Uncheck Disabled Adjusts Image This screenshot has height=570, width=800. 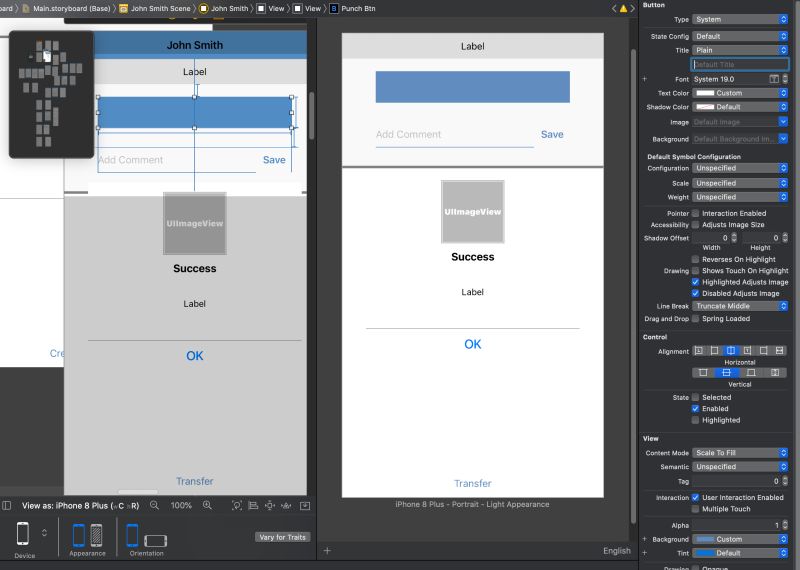[x=695, y=293]
